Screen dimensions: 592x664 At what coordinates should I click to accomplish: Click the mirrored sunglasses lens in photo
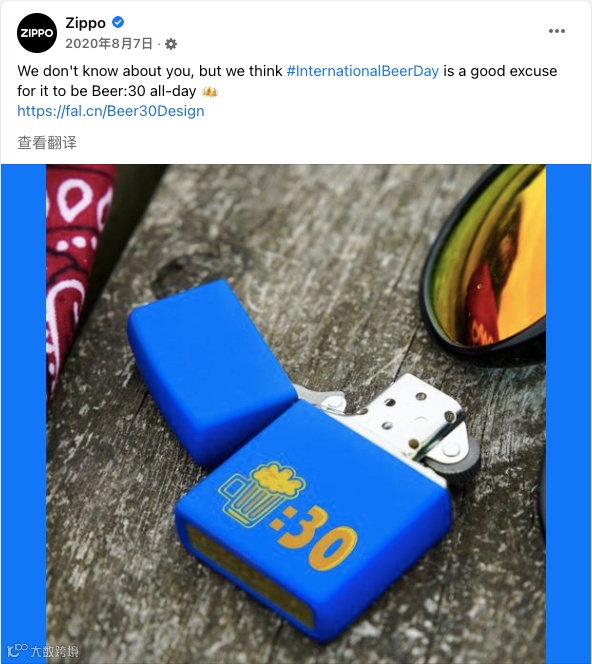pyautogui.click(x=487, y=258)
